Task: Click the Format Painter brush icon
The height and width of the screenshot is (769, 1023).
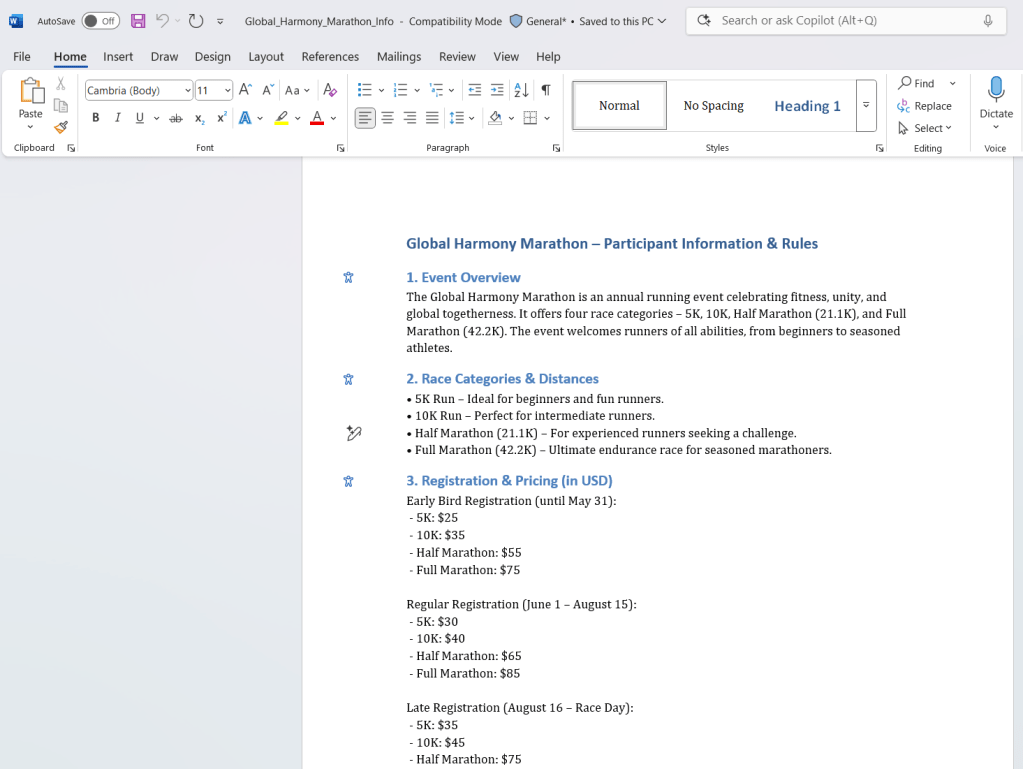Action: 61,127
